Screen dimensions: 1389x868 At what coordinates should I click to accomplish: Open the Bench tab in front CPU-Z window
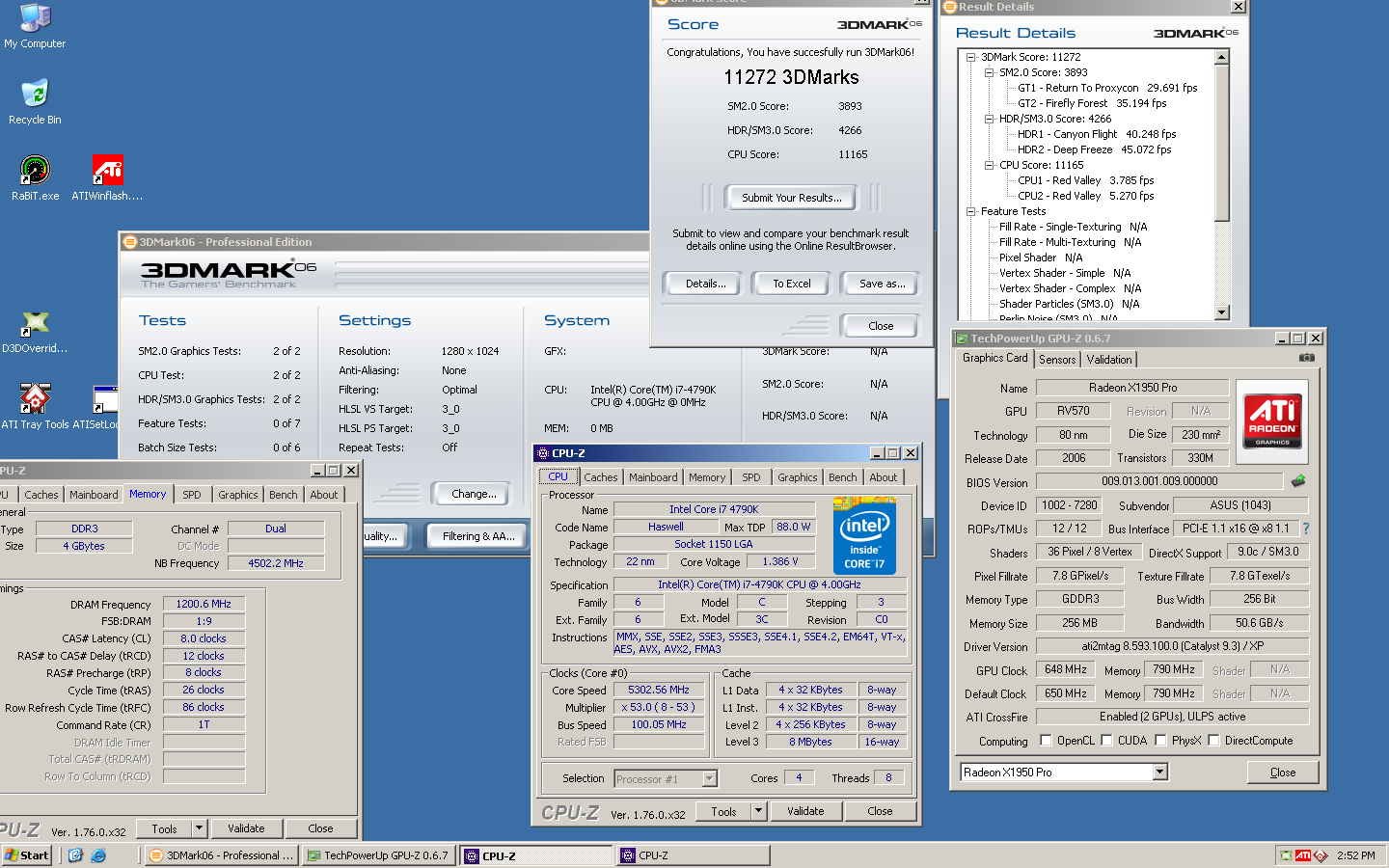(x=842, y=477)
